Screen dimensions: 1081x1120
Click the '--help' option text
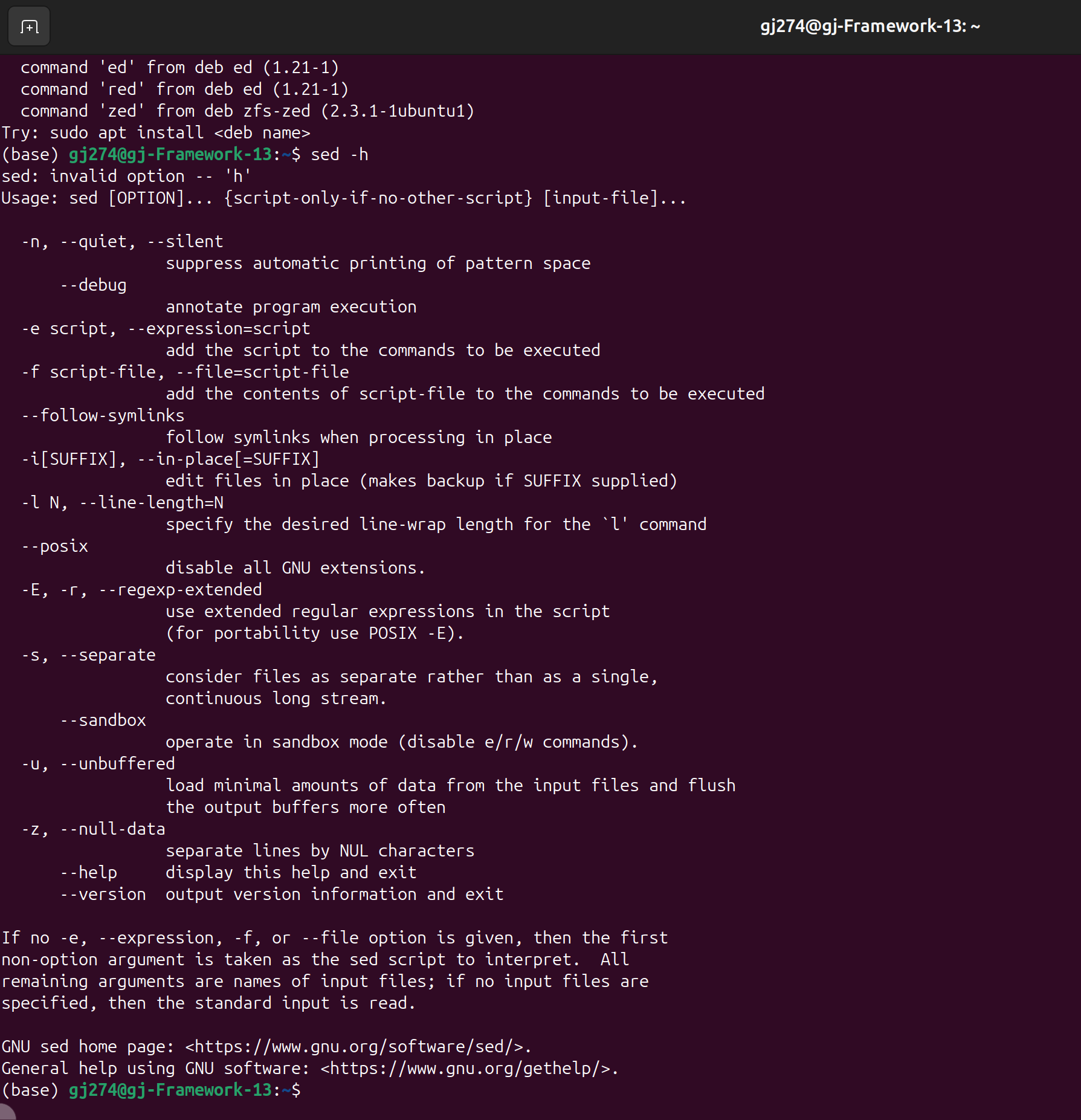(88, 872)
